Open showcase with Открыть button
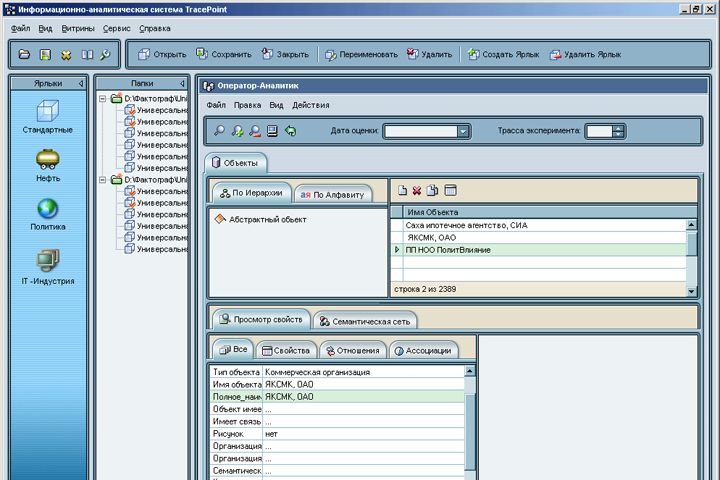The height and width of the screenshot is (480, 720). tap(162, 54)
